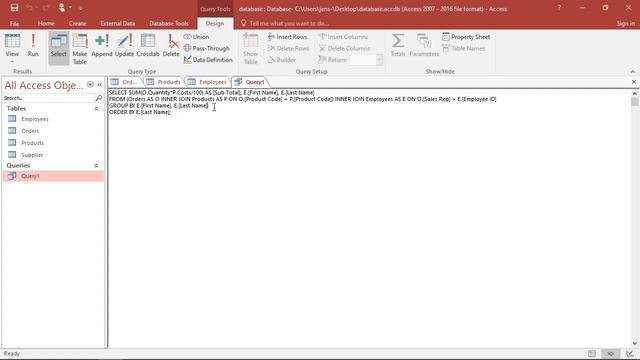Open the navigation pane category dropdown

[90, 84]
